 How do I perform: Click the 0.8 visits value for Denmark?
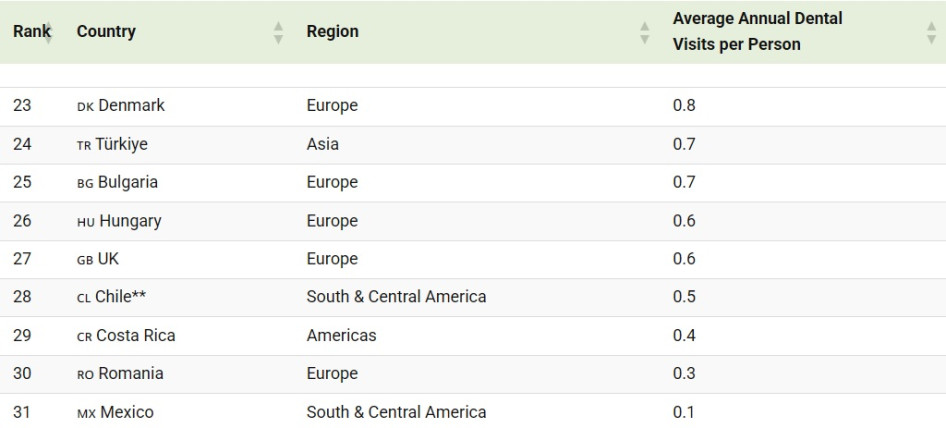(684, 105)
